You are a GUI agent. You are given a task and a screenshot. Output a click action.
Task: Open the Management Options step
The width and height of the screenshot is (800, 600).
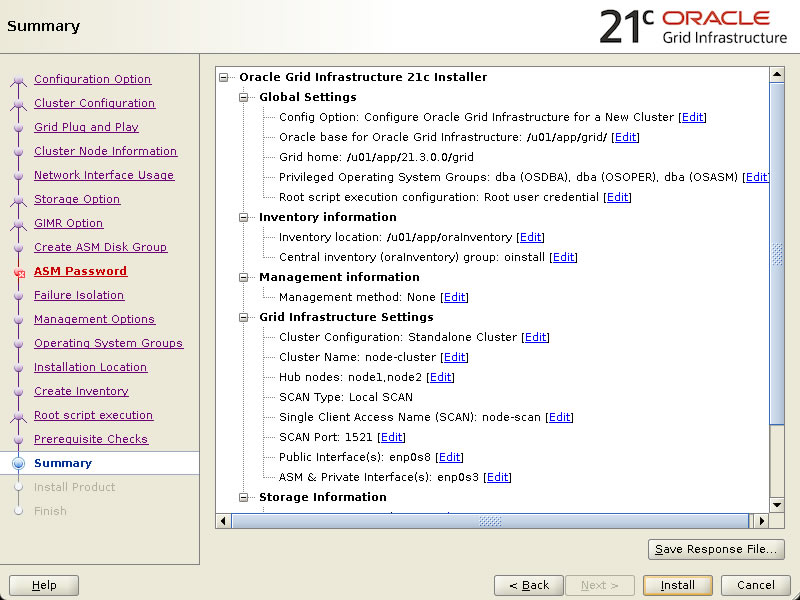coord(94,319)
